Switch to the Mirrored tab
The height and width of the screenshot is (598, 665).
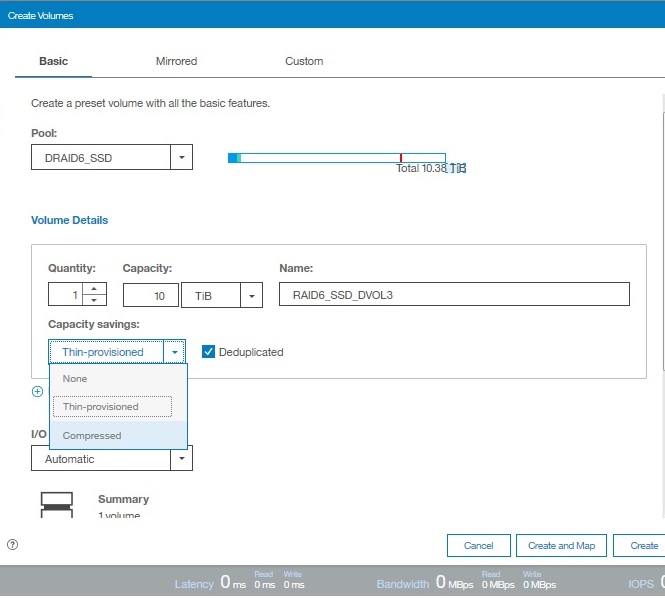[x=176, y=61]
